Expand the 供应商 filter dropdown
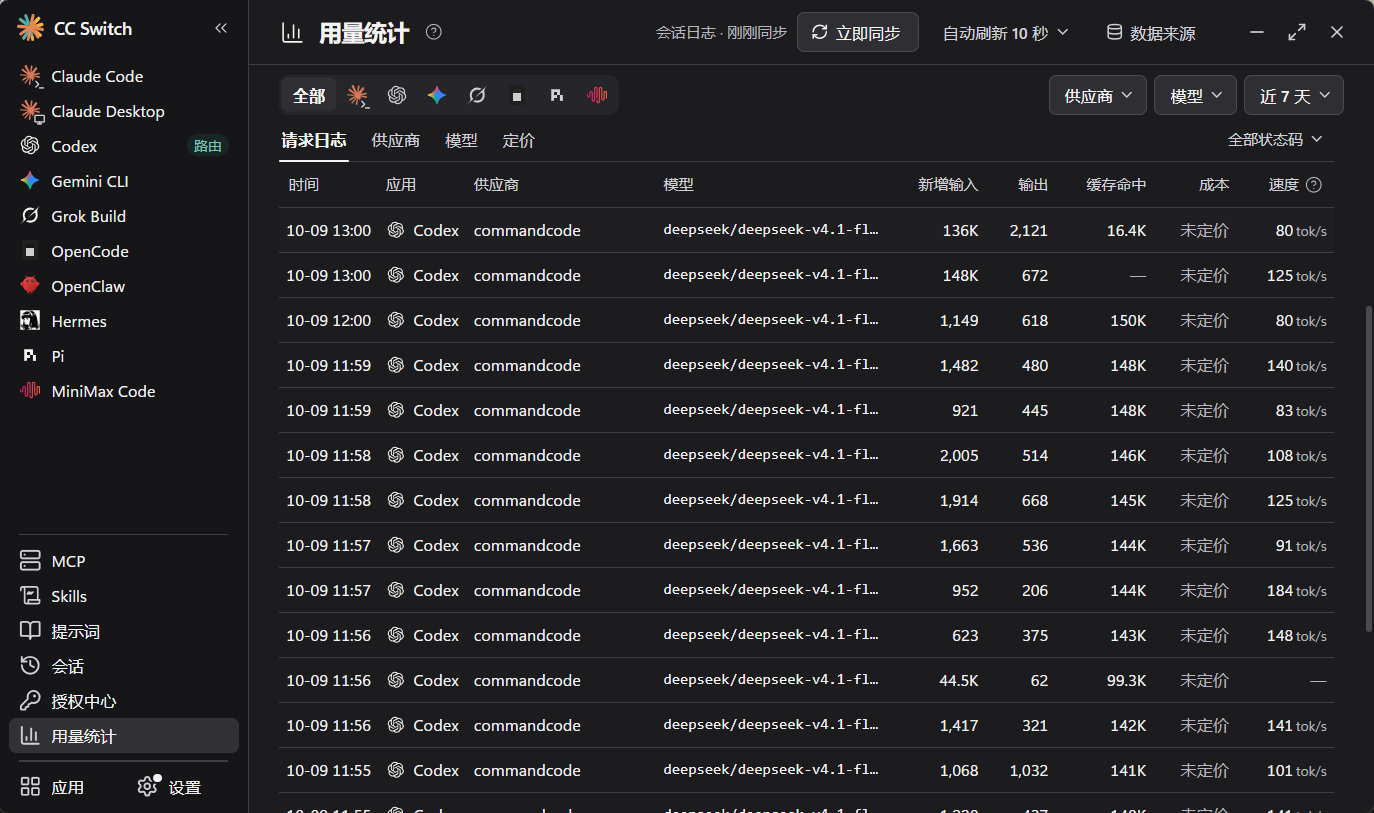 point(1098,96)
